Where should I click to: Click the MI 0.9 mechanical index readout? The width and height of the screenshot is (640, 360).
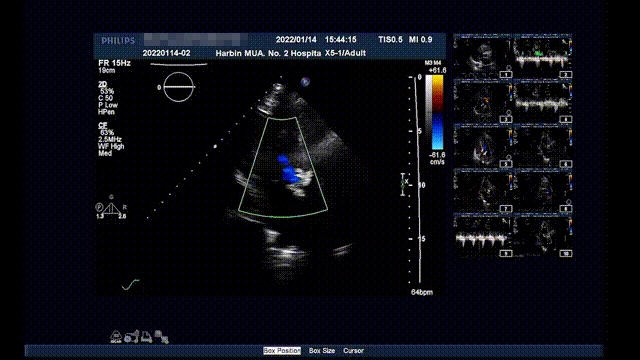[x=420, y=40]
